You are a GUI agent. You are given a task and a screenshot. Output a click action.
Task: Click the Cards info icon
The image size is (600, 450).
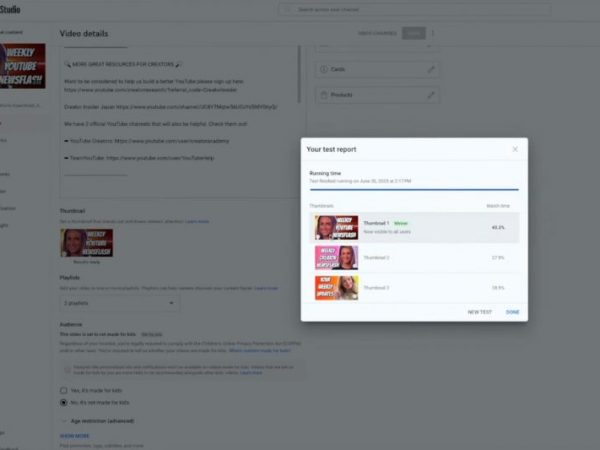pyautogui.click(x=324, y=69)
